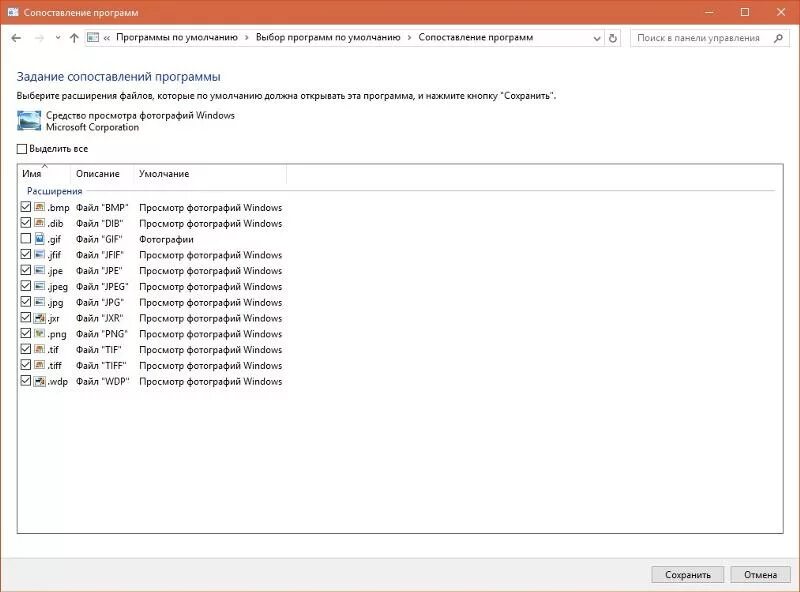Click the 'Сохранить' button

click(x=688, y=575)
